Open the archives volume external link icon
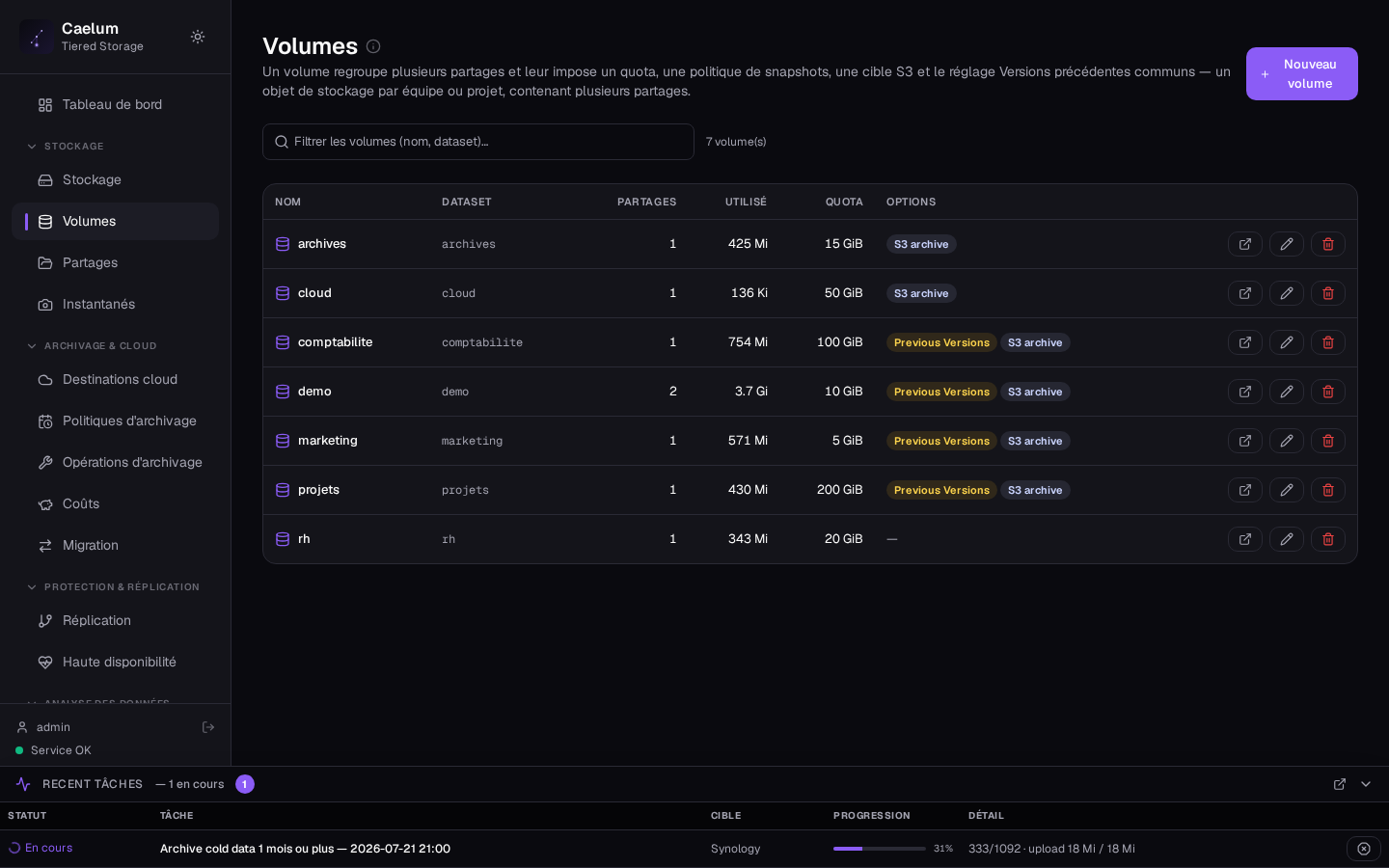Image resolution: width=1389 pixels, height=868 pixels. click(x=1245, y=244)
